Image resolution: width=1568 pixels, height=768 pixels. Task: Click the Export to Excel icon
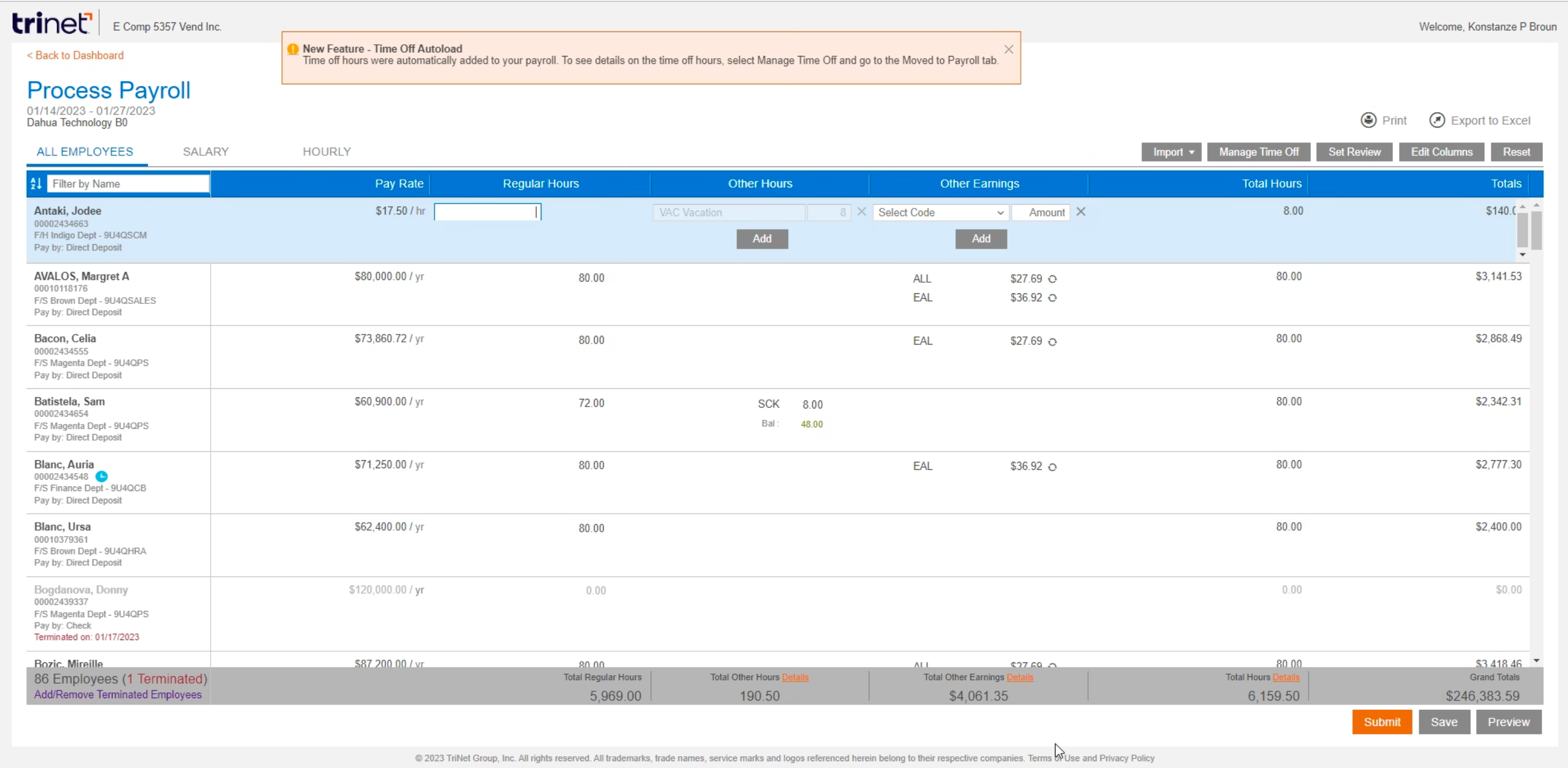click(1437, 120)
